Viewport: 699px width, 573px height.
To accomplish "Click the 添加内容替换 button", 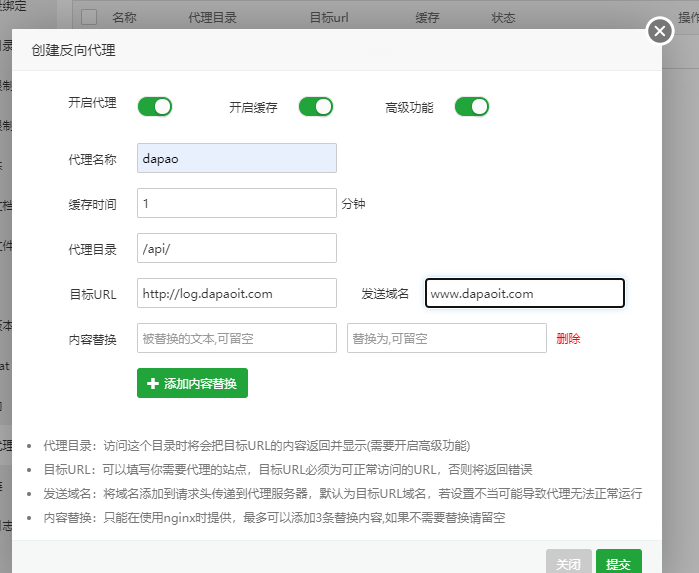I will point(192,383).
